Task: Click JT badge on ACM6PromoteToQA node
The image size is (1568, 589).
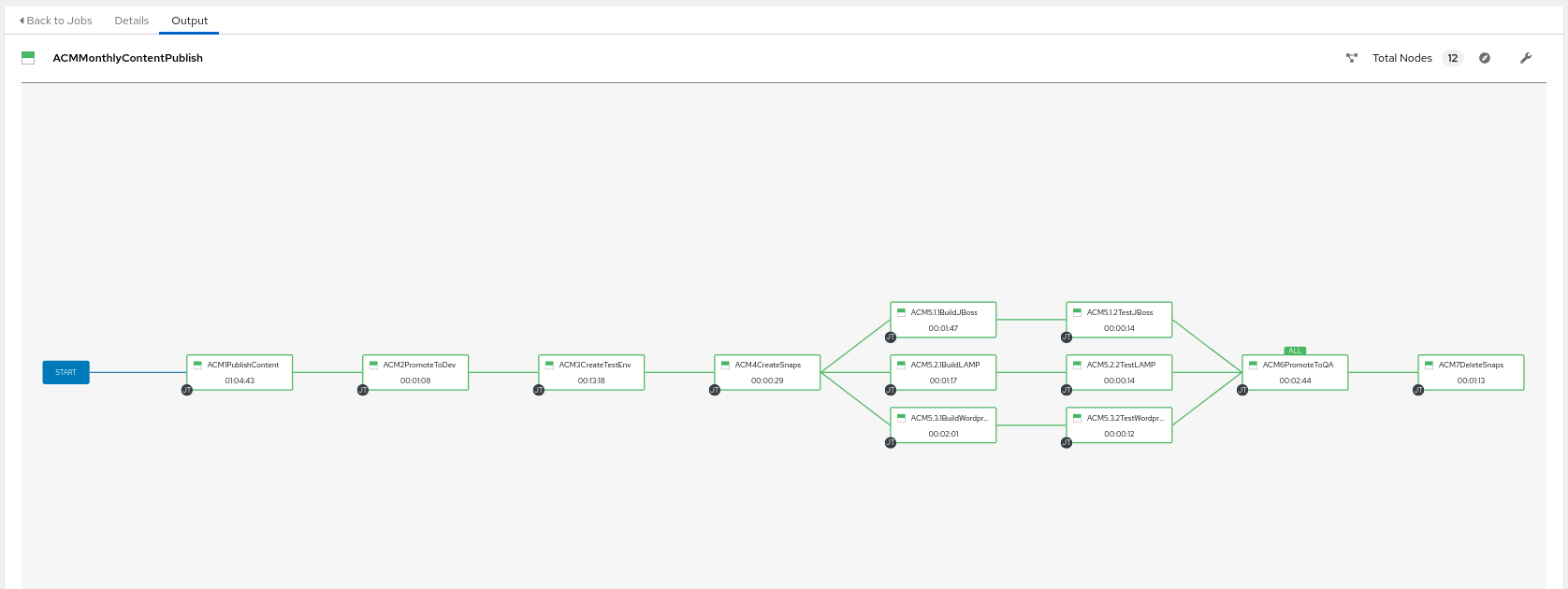Action: [1242, 390]
